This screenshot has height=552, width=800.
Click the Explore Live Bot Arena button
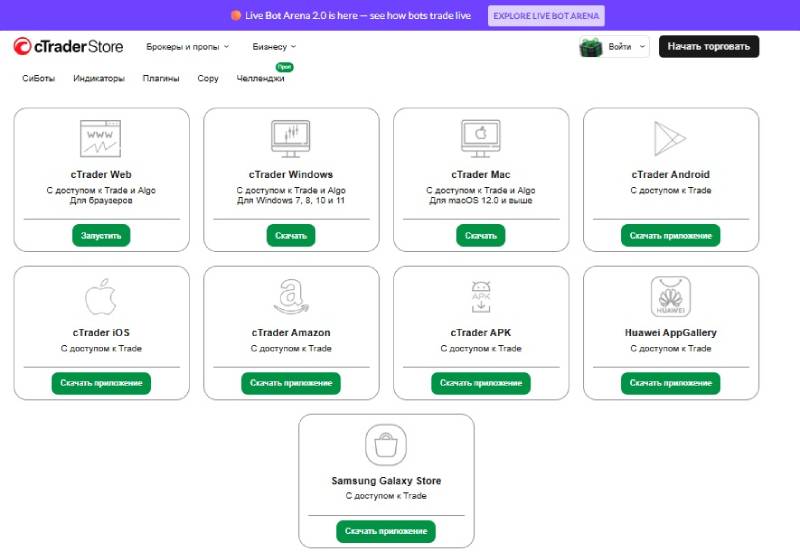coord(546,16)
